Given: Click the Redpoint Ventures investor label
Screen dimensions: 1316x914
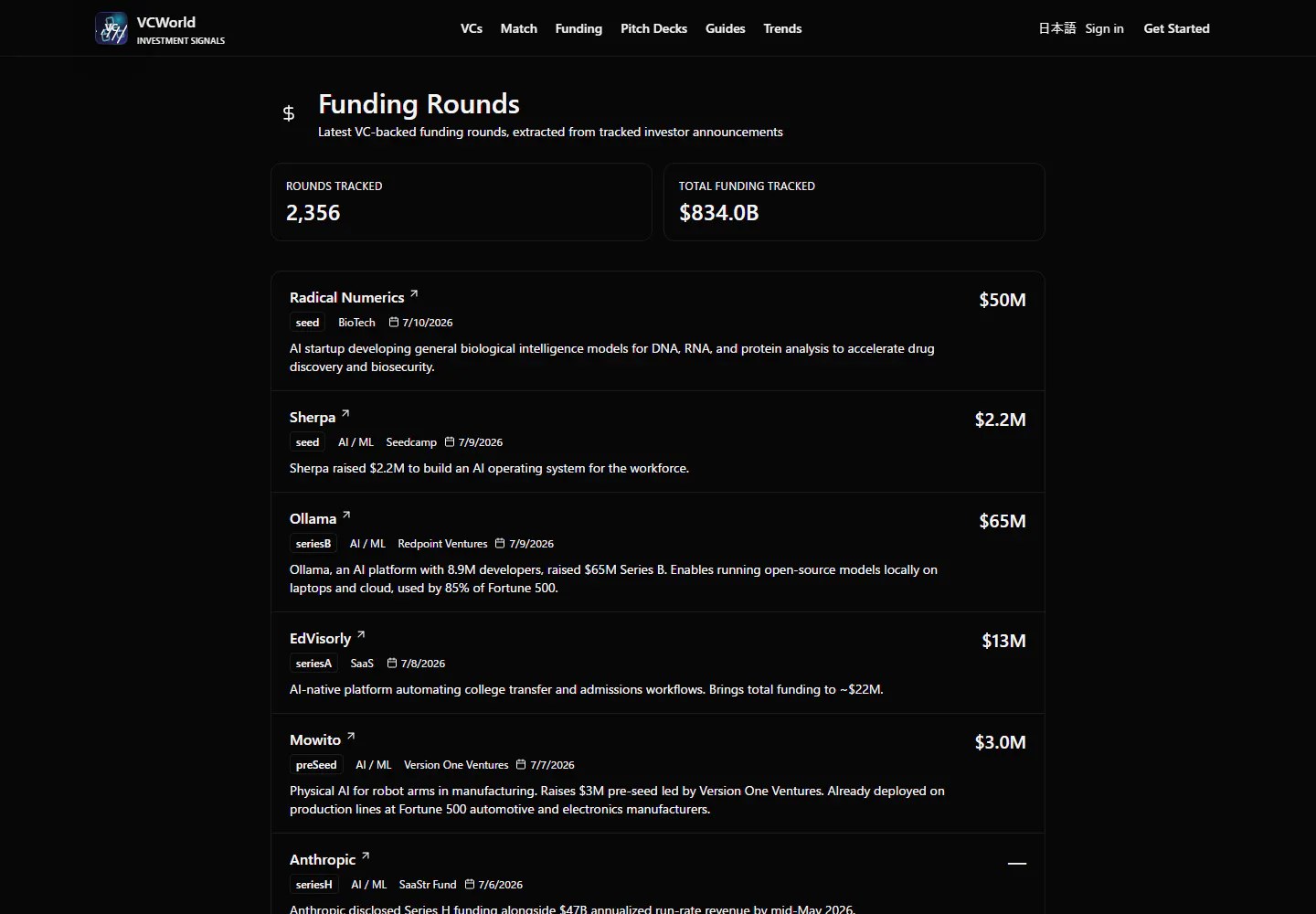Looking at the screenshot, I should 442,544.
